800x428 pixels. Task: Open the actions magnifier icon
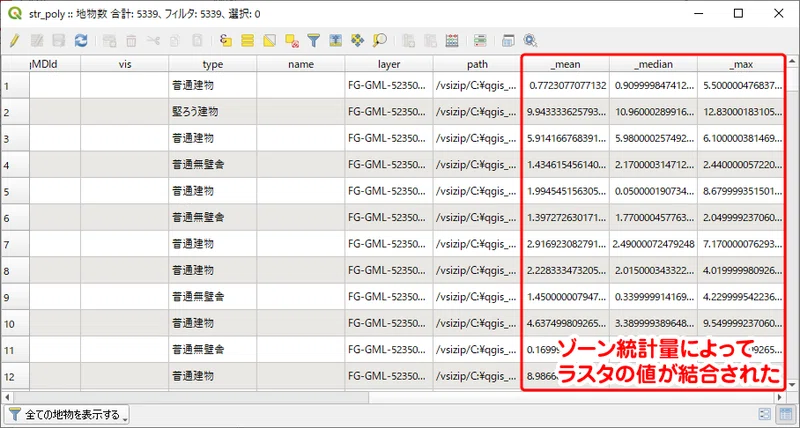(x=530, y=40)
